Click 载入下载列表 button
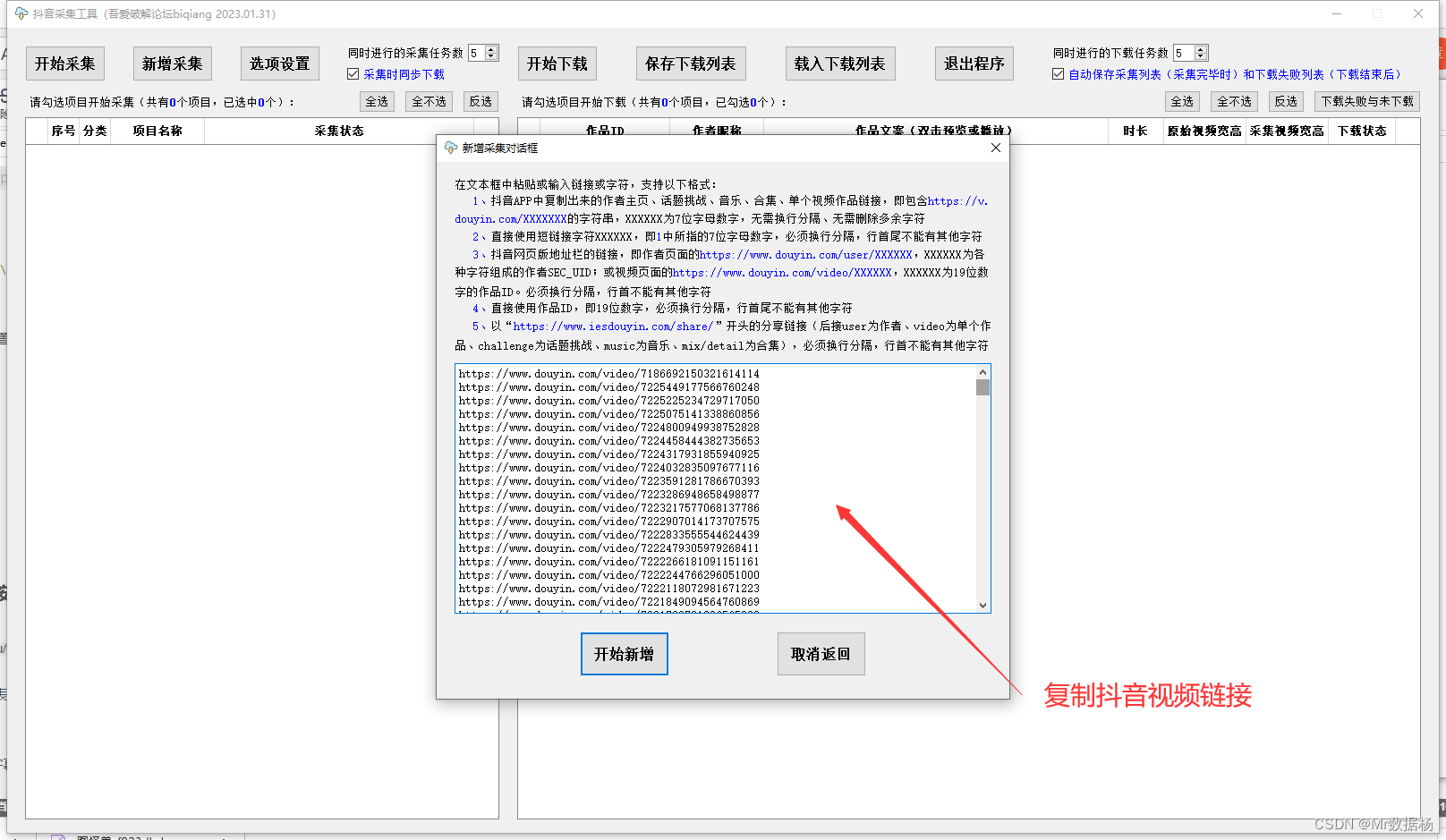Image resolution: width=1446 pixels, height=840 pixels. (x=840, y=64)
